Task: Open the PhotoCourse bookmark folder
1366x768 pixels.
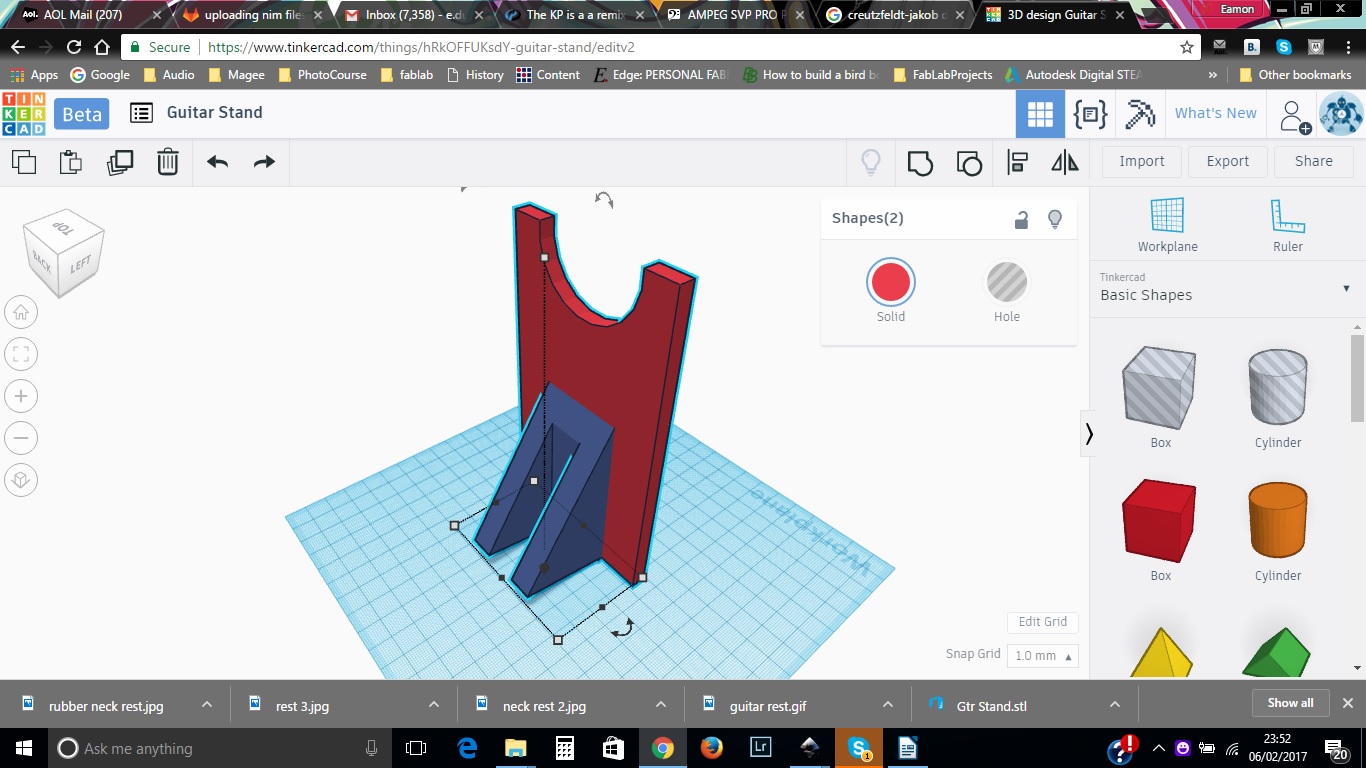Action: tap(322, 75)
